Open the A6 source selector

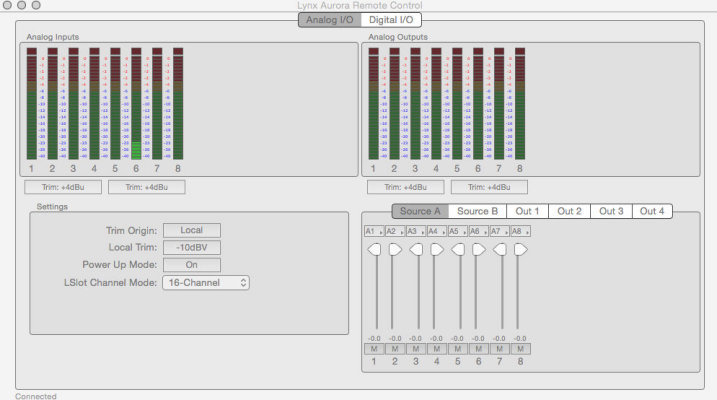(479, 231)
